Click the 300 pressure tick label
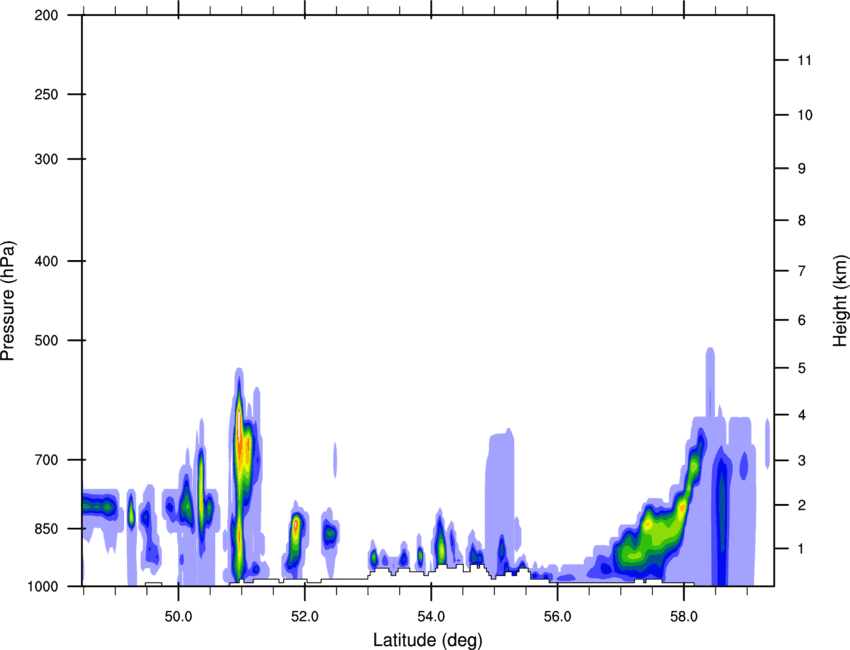850x650 pixels. tap(46, 159)
